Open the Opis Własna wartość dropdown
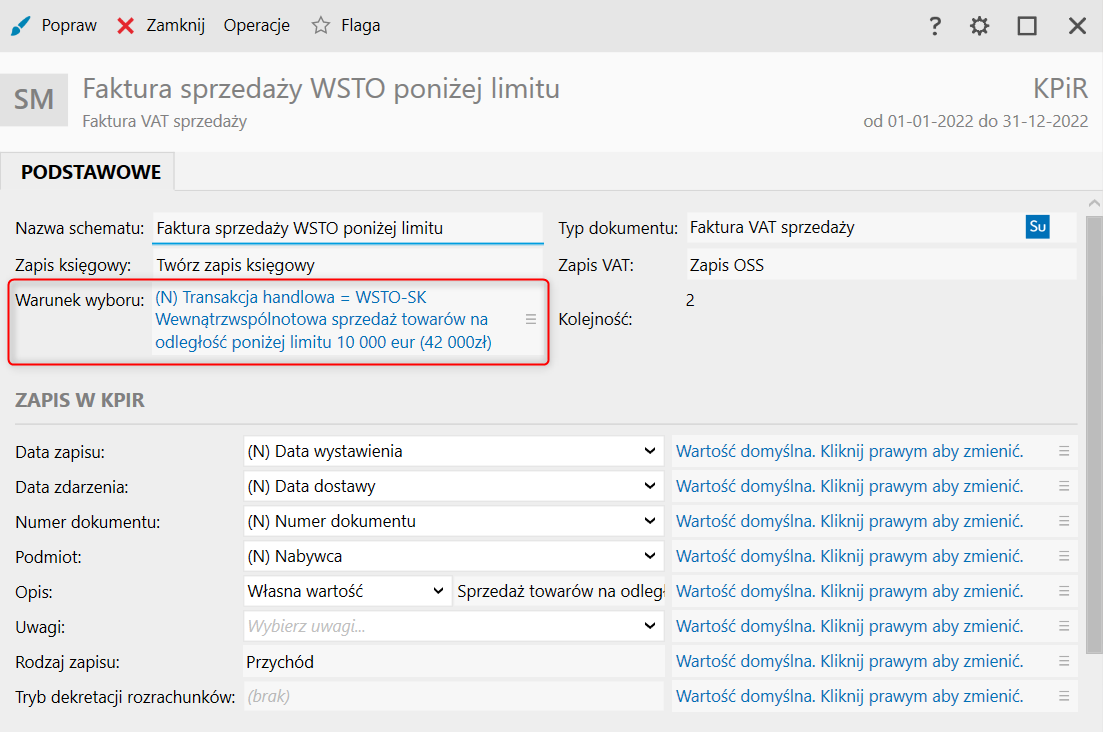This screenshot has width=1103, height=732. coord(437,591)
